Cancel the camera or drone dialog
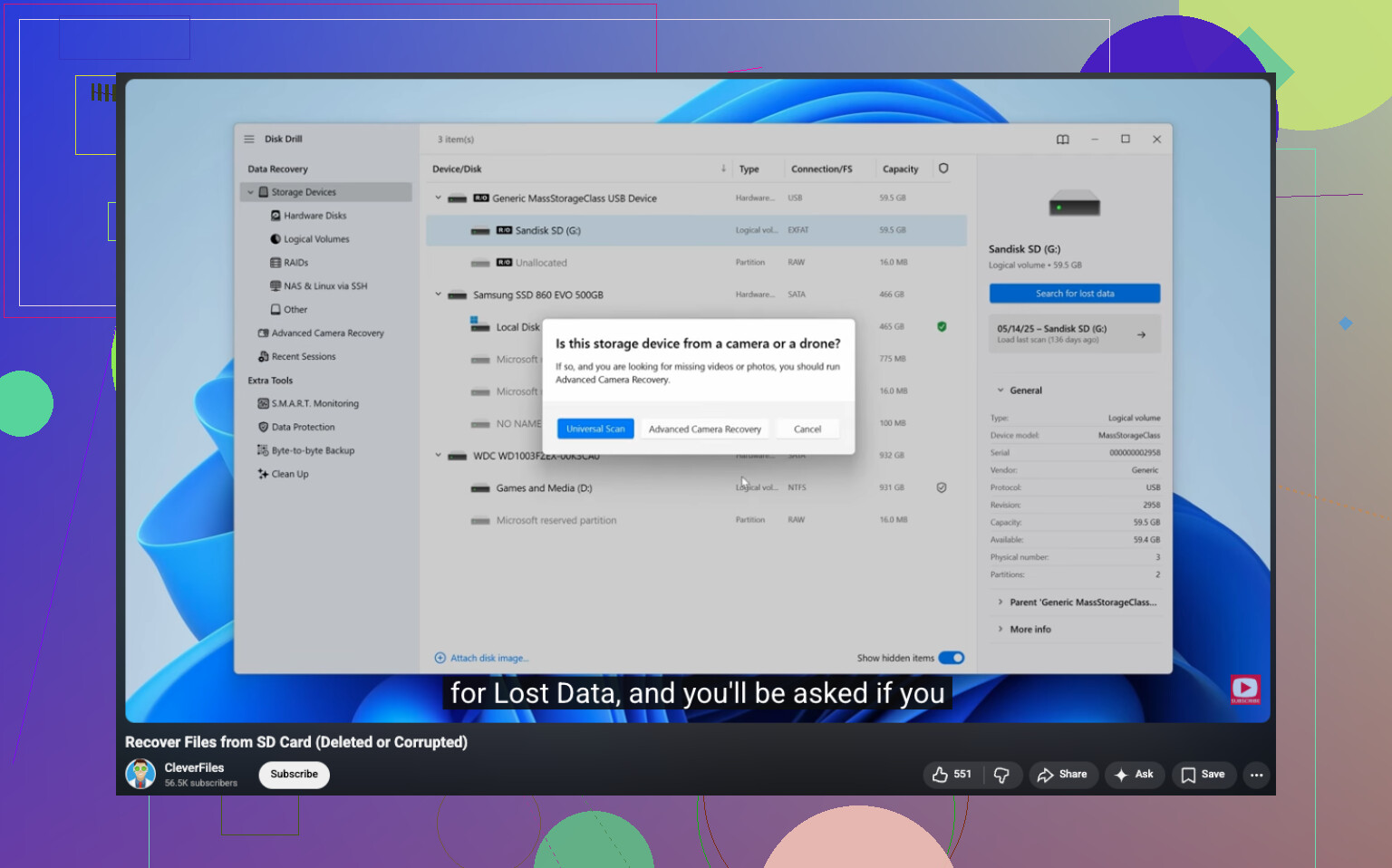The image size is (1392, 868). (807, 429)
